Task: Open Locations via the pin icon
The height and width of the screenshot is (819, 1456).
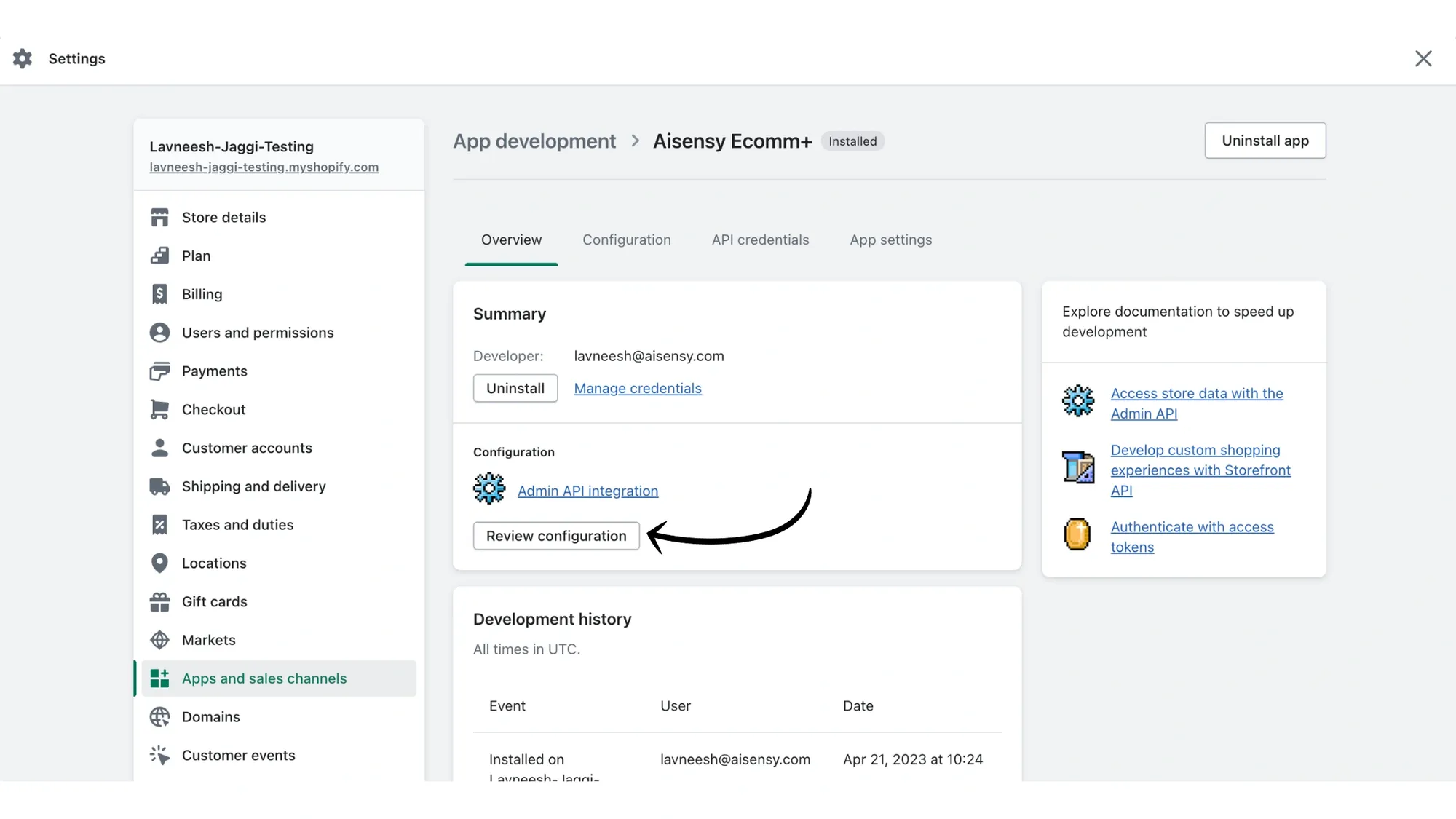Action: 159,563
